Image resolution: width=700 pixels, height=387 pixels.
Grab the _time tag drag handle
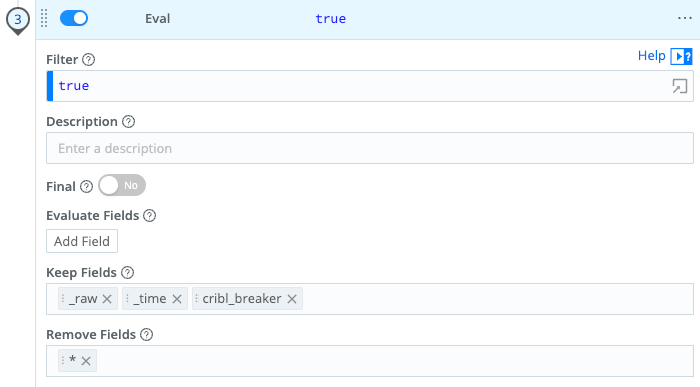(127, 298)
